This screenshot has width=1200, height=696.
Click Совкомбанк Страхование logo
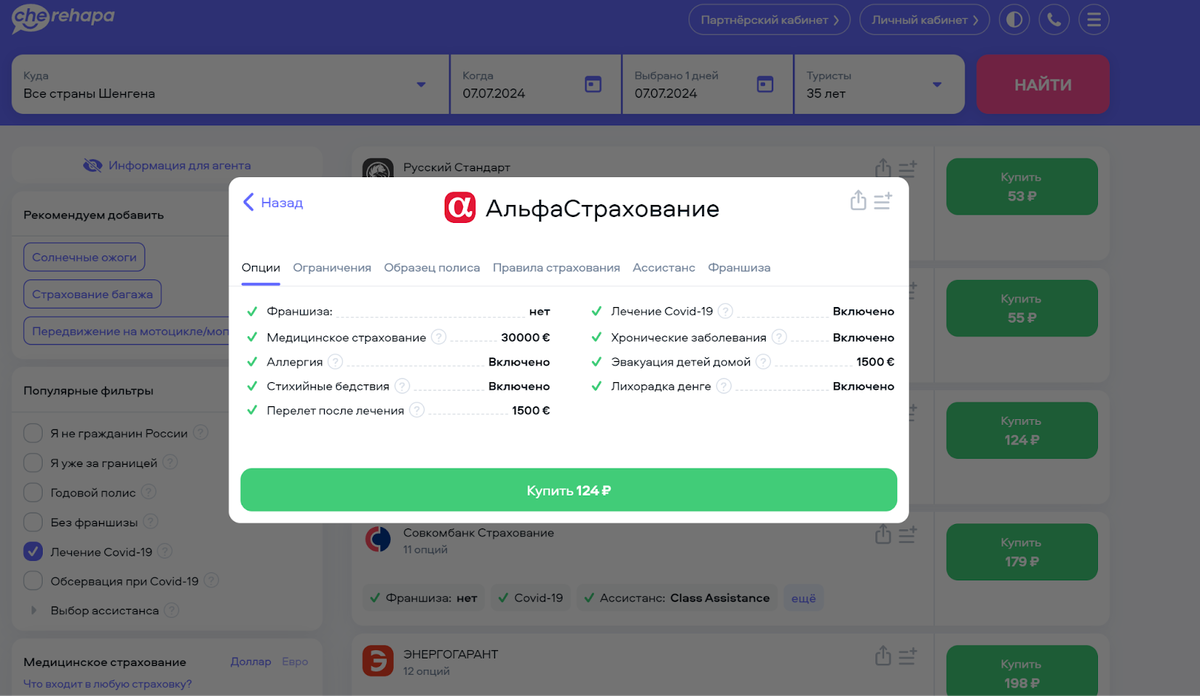point(378,540)
